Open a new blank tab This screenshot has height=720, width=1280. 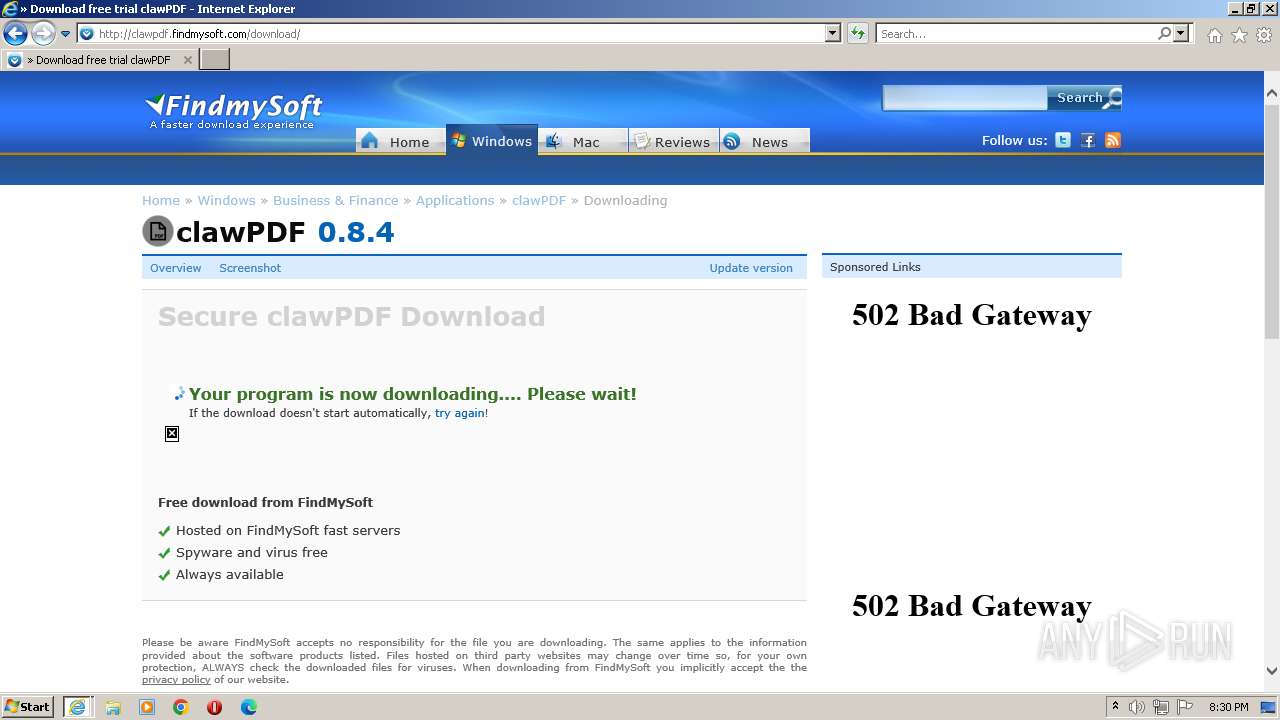(x=215, y=60)
